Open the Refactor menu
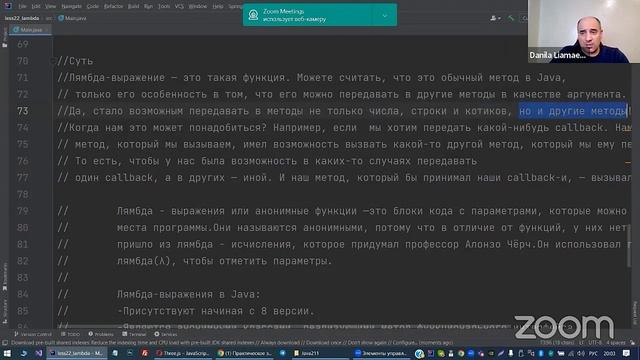Image resolution: width=640 pixels, height=360 pixels. coord(113,6)
